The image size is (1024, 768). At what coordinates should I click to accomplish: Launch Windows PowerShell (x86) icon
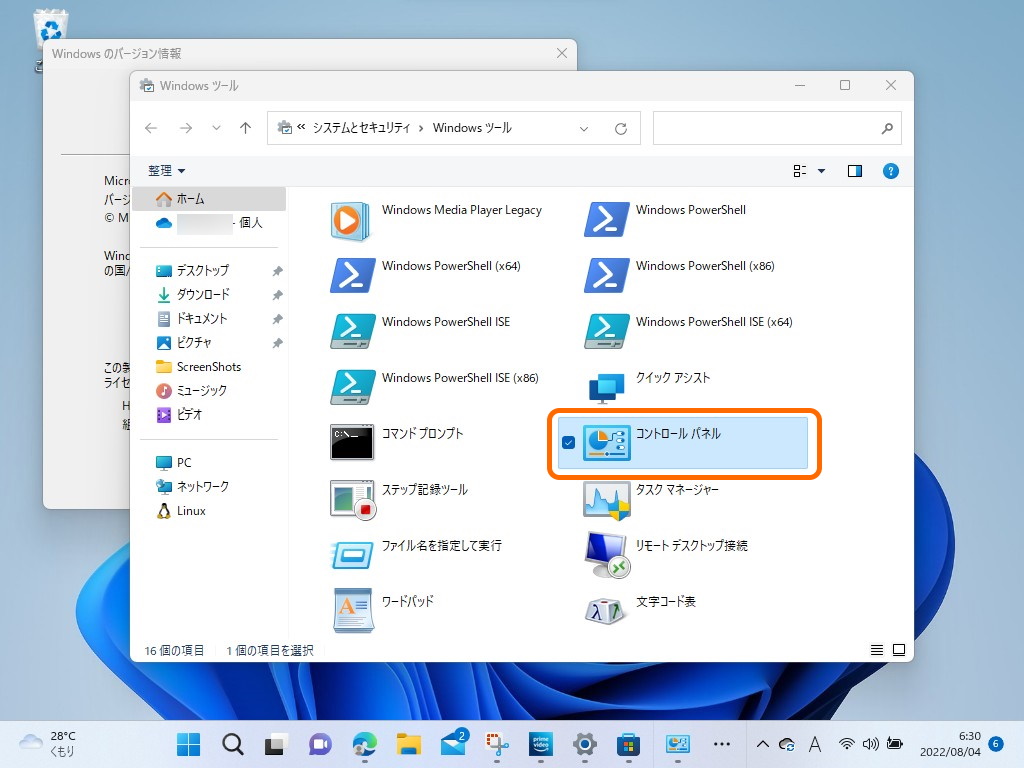point(607,275)
